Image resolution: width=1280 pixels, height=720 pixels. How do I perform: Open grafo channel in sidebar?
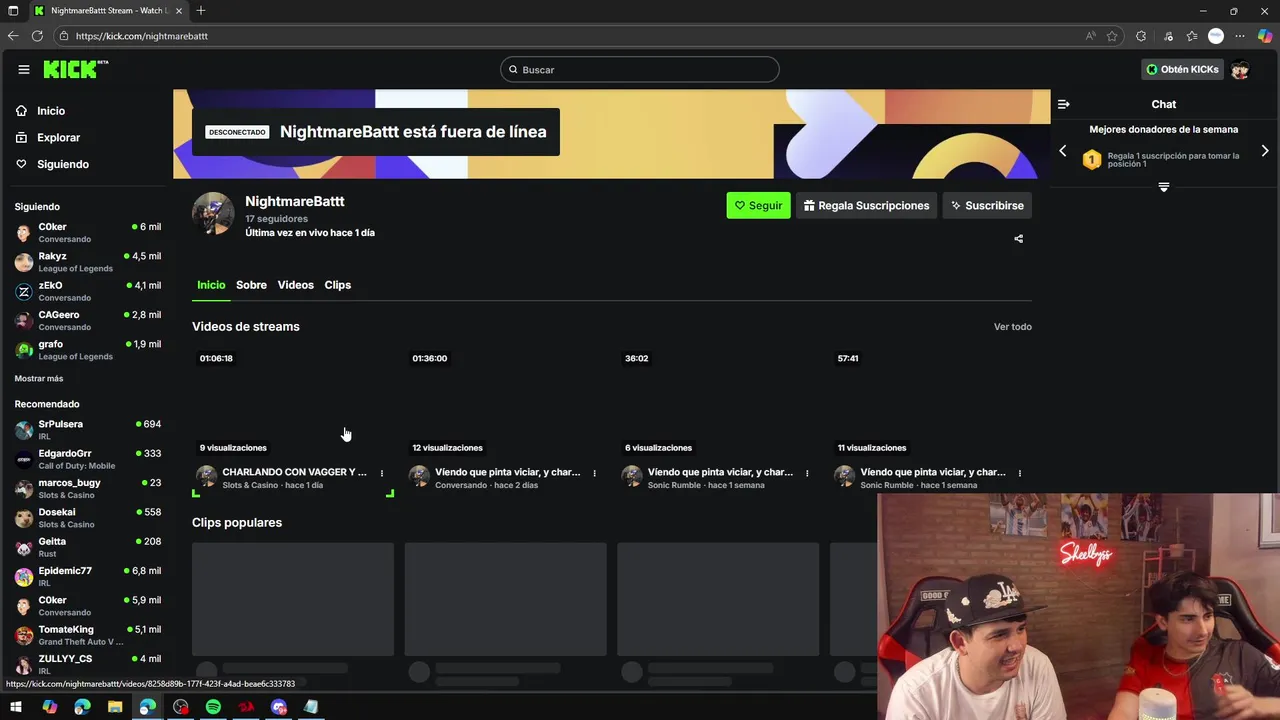[88, 349]
